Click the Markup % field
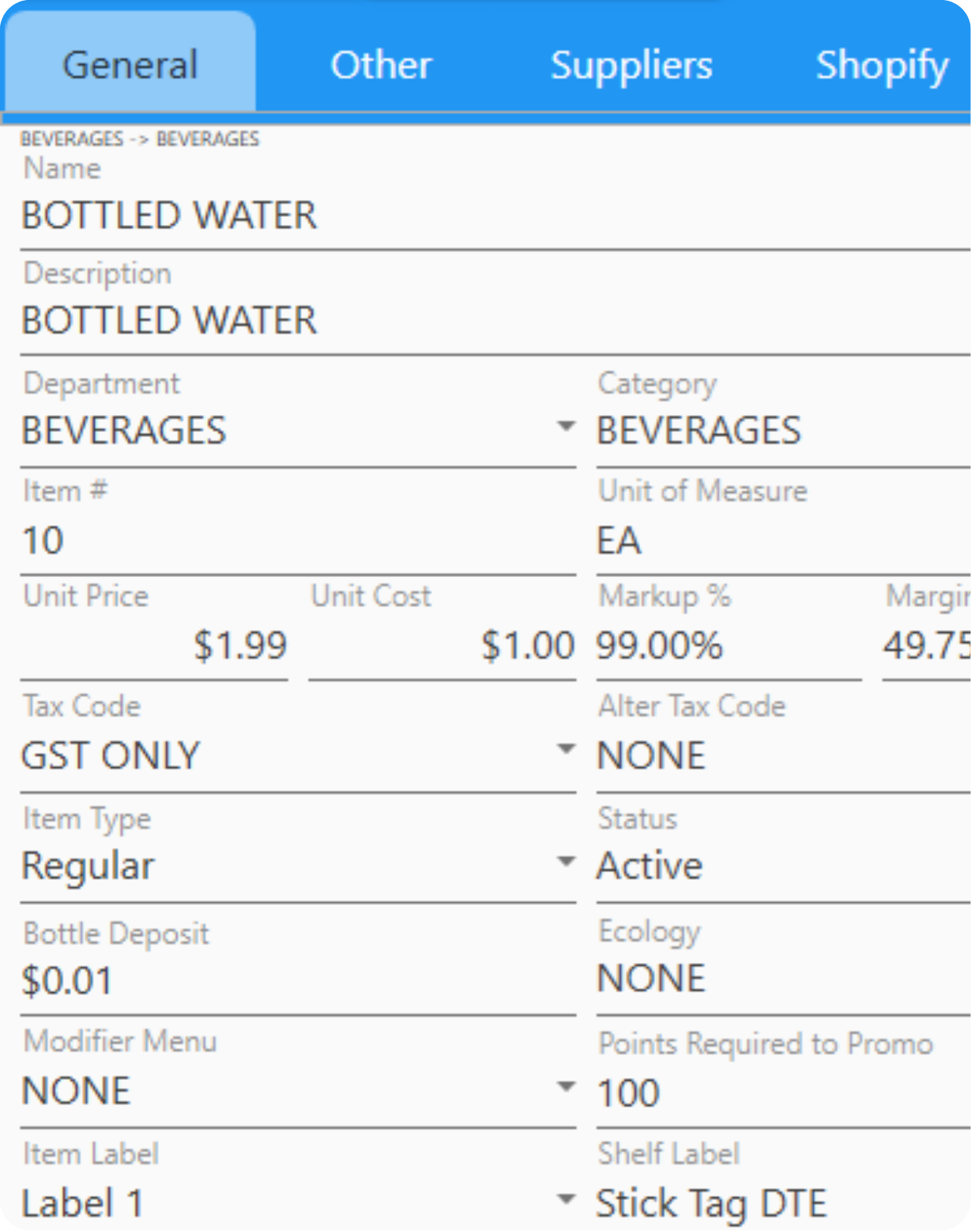The image size is (971, 1232). pyautogui.click(x=728, y=645)
